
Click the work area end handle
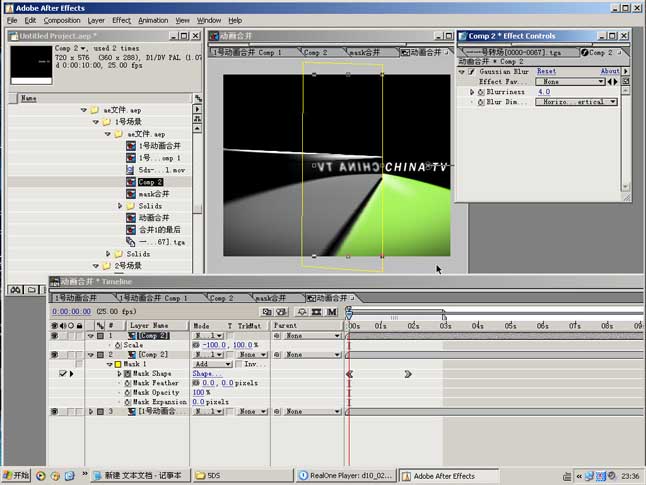(x=444, y=316)
